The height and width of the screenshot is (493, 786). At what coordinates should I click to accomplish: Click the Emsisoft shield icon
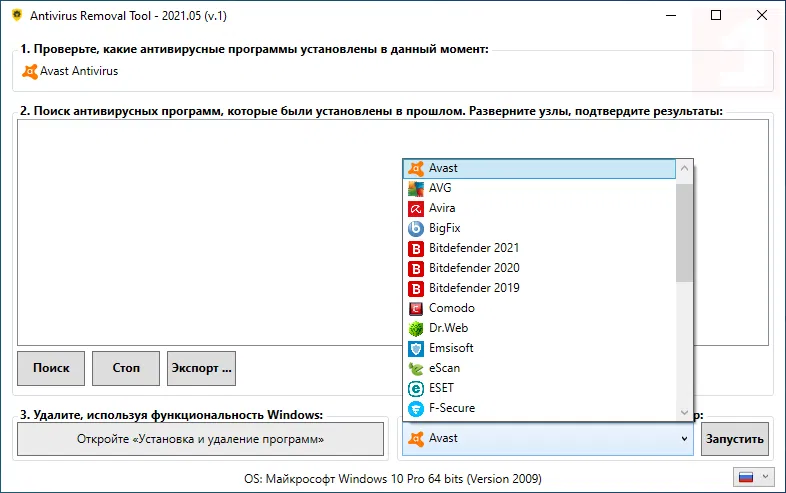416,349
